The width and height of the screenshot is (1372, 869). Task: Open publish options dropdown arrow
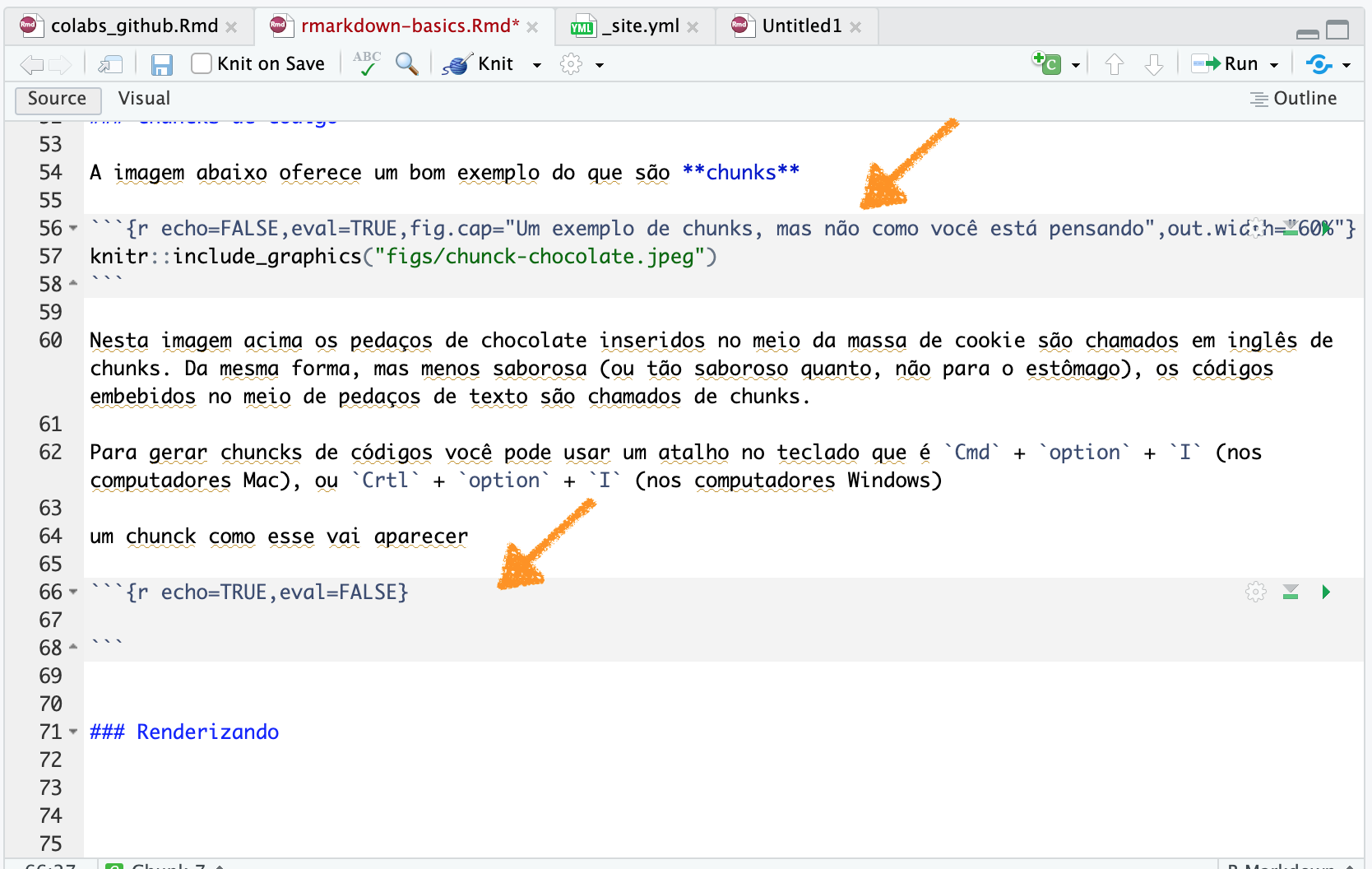pos(1347,65)
